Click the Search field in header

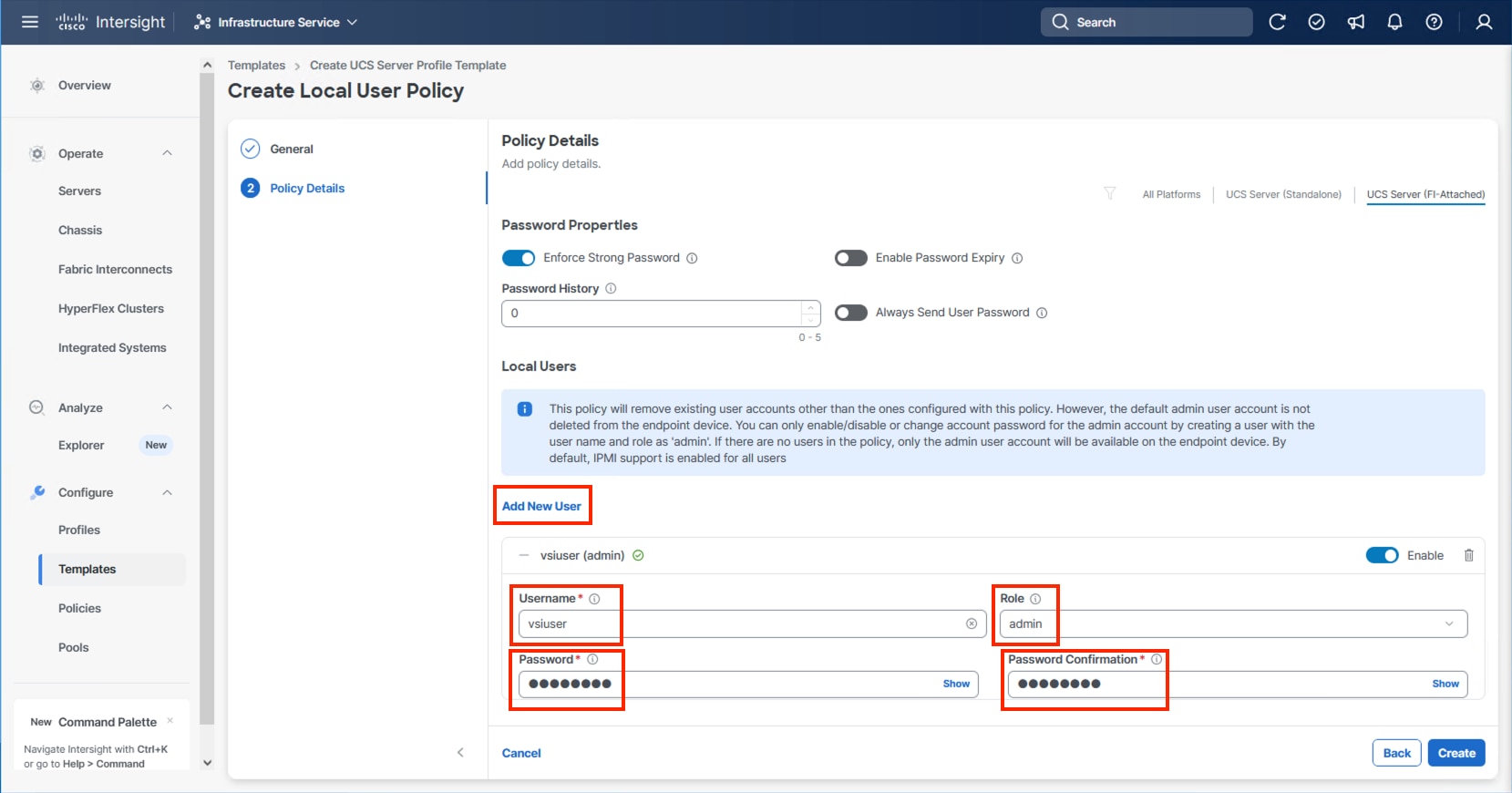1146,22
